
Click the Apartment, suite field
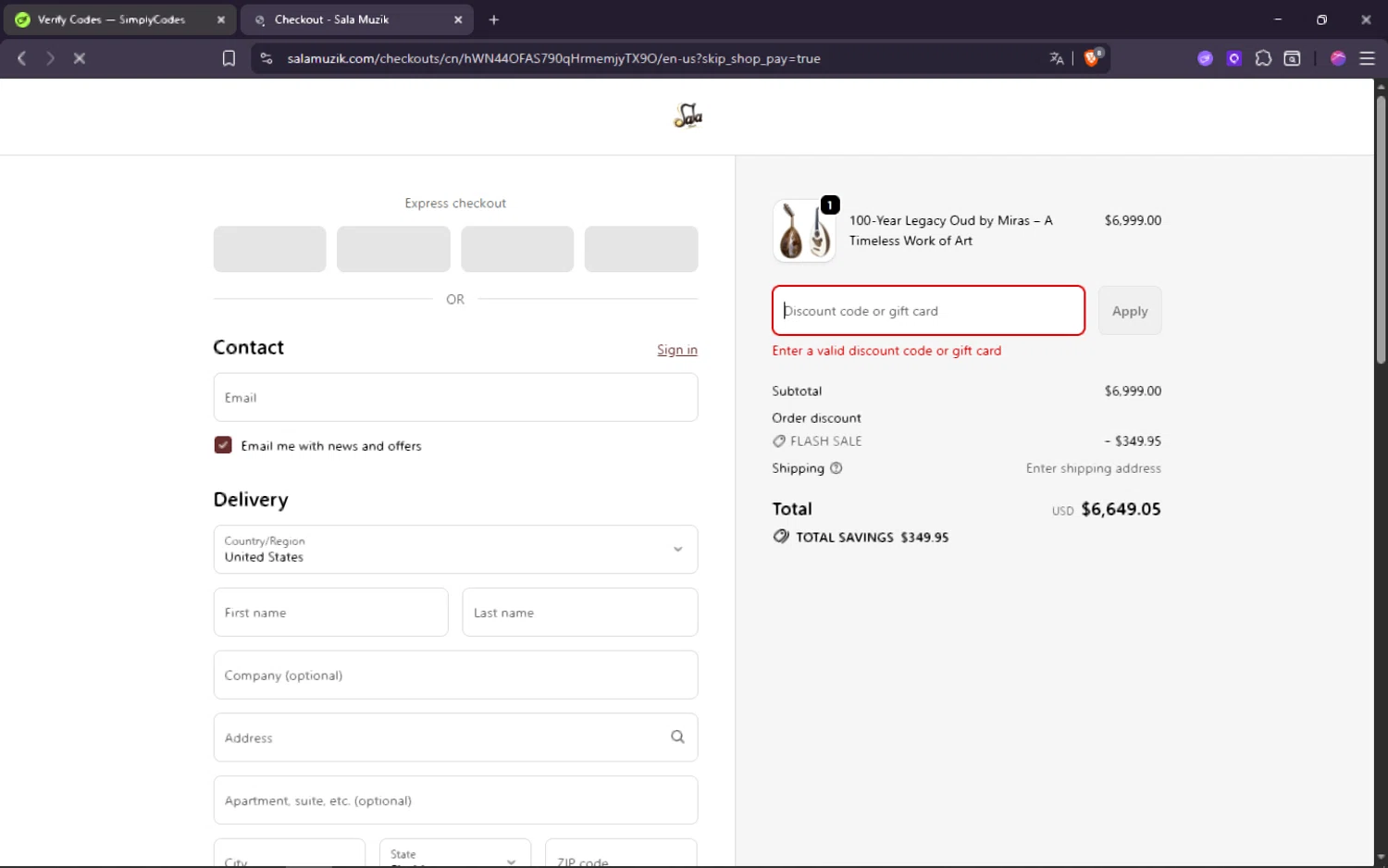tap(455, 800)
